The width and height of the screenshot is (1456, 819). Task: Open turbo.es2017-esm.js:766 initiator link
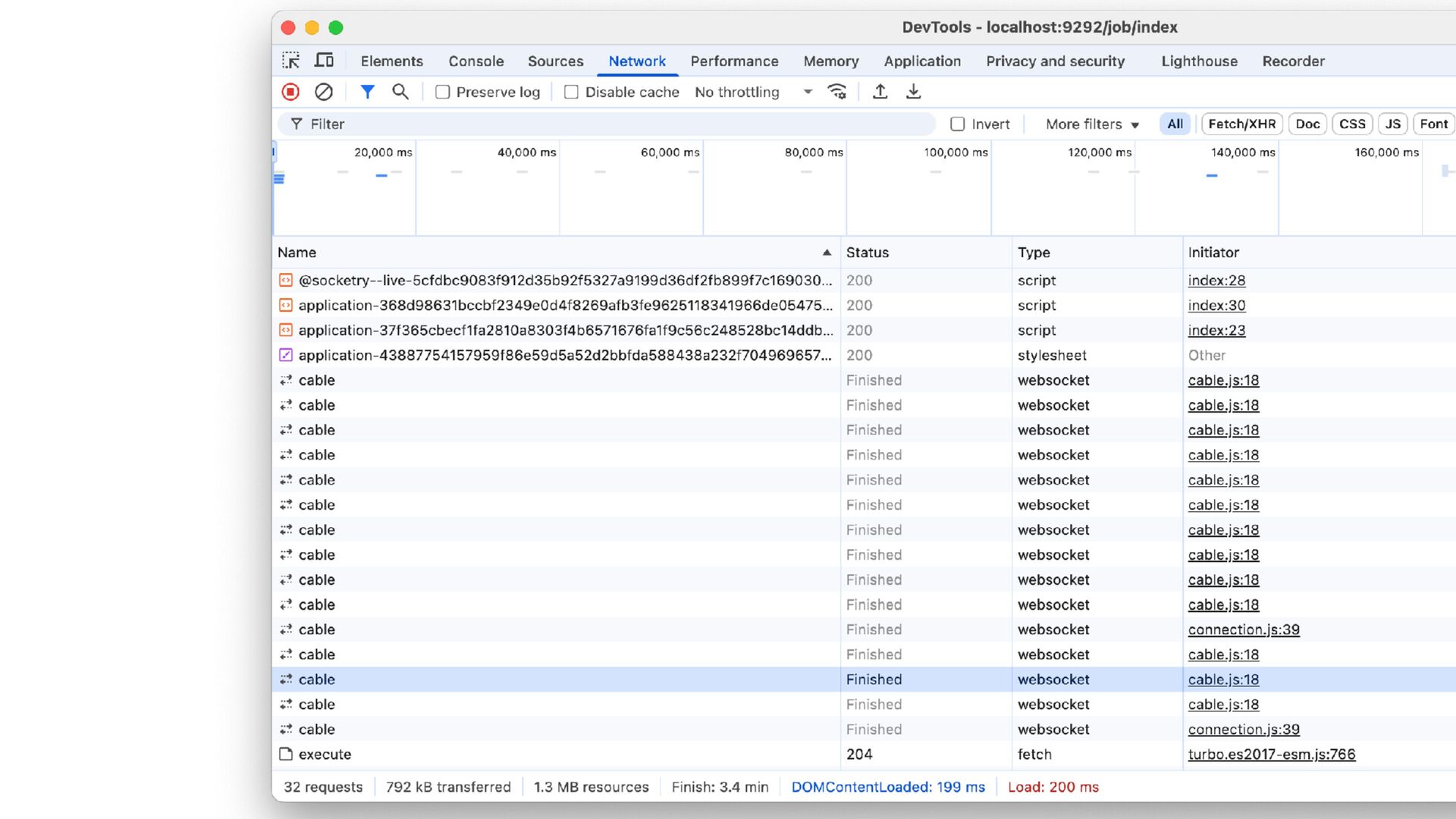(x=1271, y=755)
